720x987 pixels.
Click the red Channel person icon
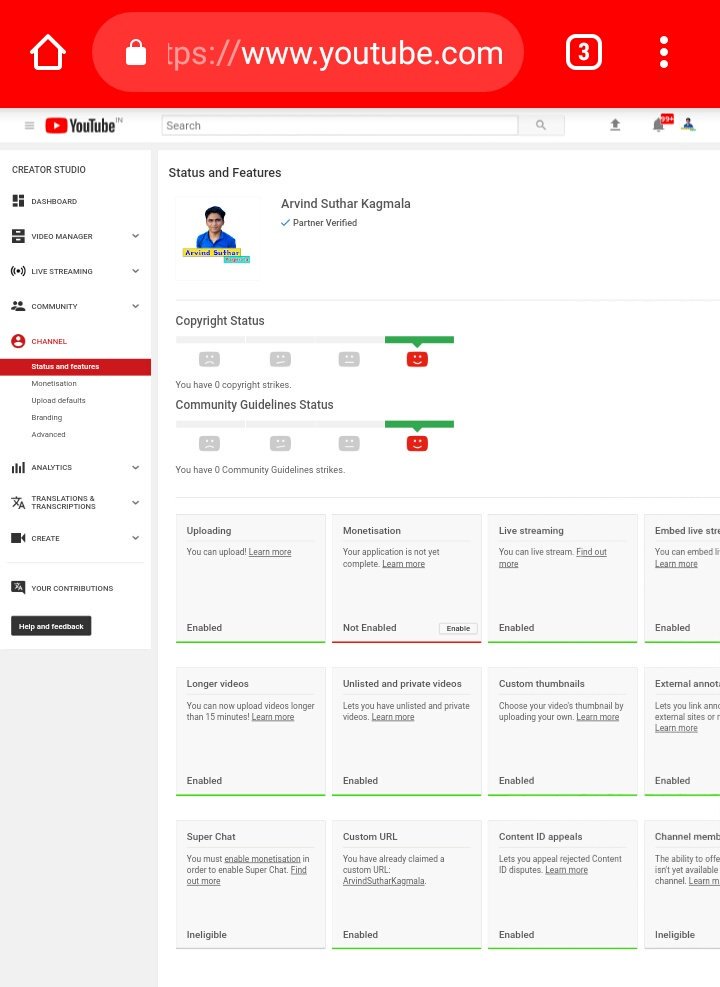[18, 341]
